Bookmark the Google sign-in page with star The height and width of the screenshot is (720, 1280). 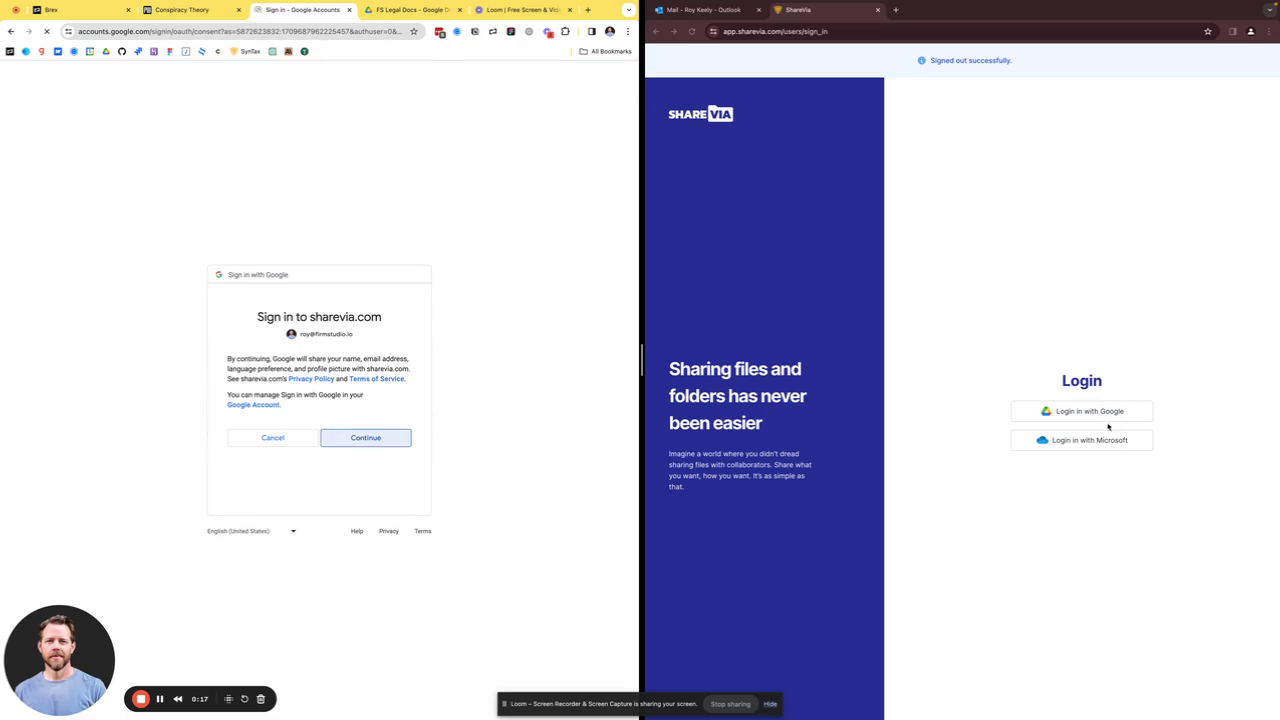point(413,31)
